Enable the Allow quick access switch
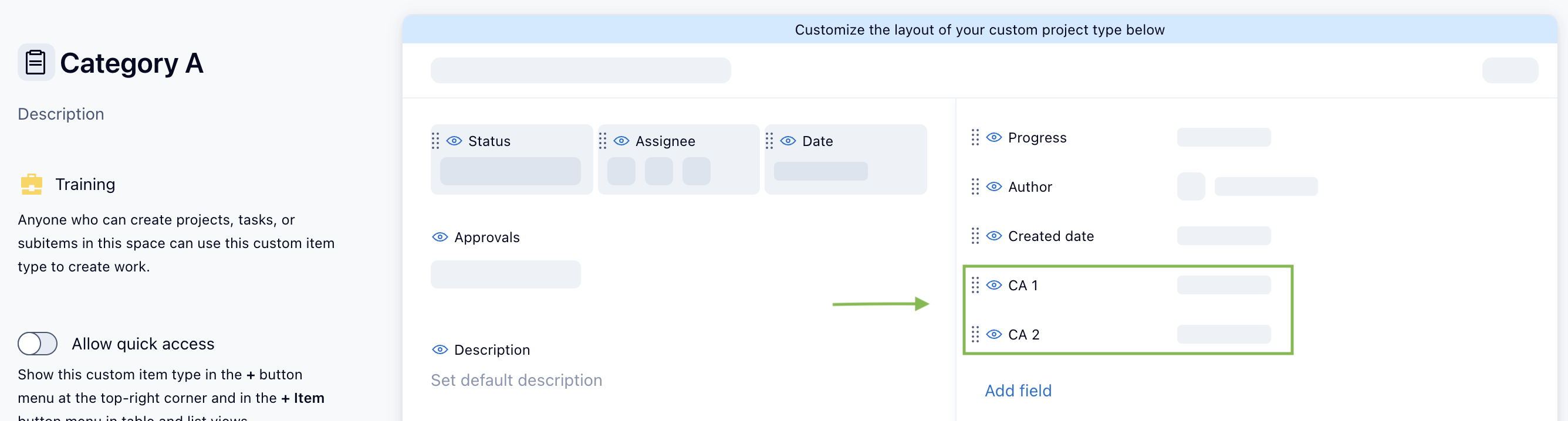The height and width of the screenshot is (421, 1568). 38,344
